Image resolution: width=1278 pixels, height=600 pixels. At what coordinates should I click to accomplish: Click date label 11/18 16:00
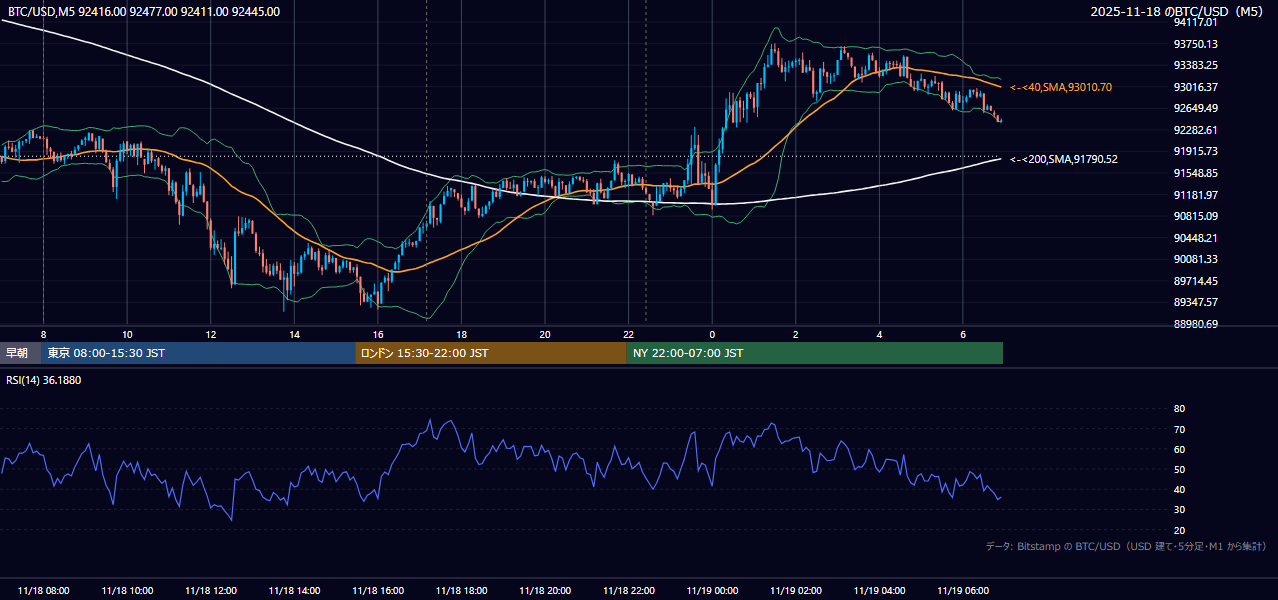378,591
